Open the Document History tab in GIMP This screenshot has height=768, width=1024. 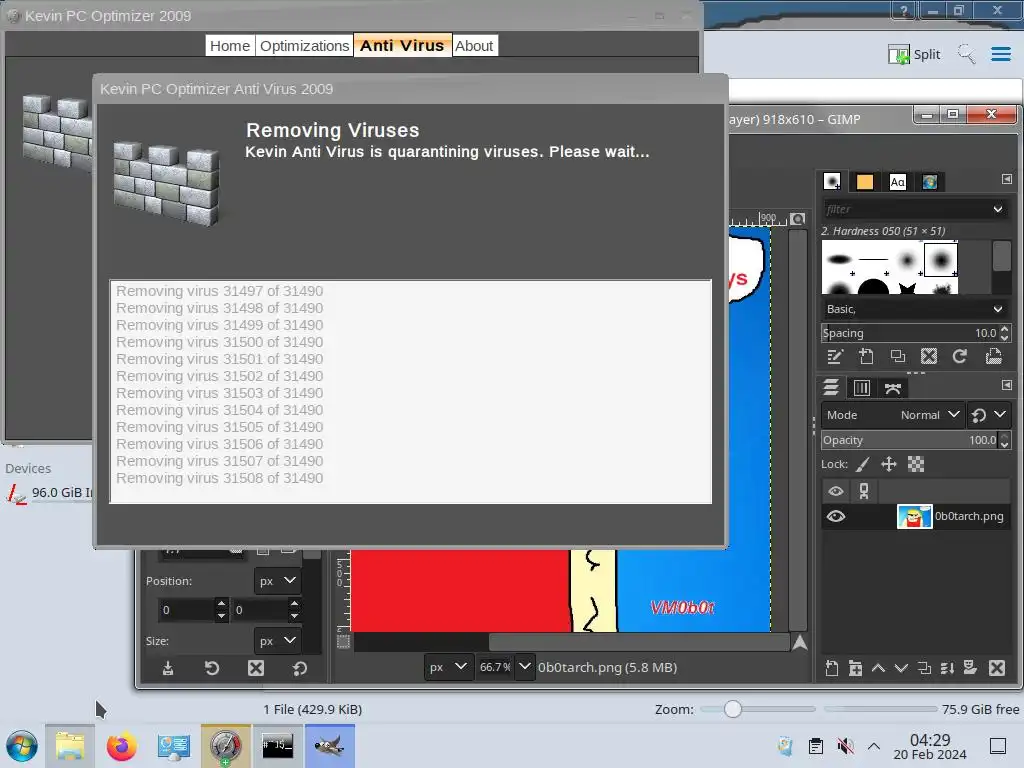[930, 182]
